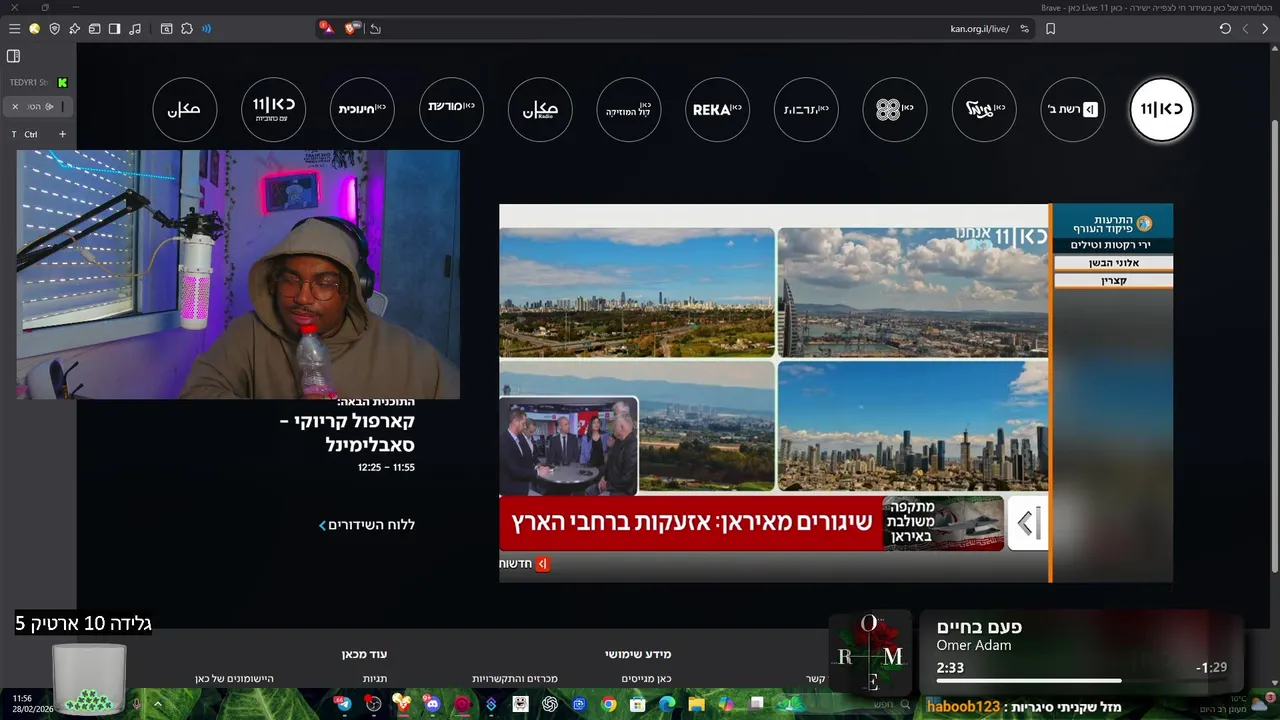Open the music playlist note icon
The width and height of the screenshot is (1280, 720).
[x=135, y=29]
